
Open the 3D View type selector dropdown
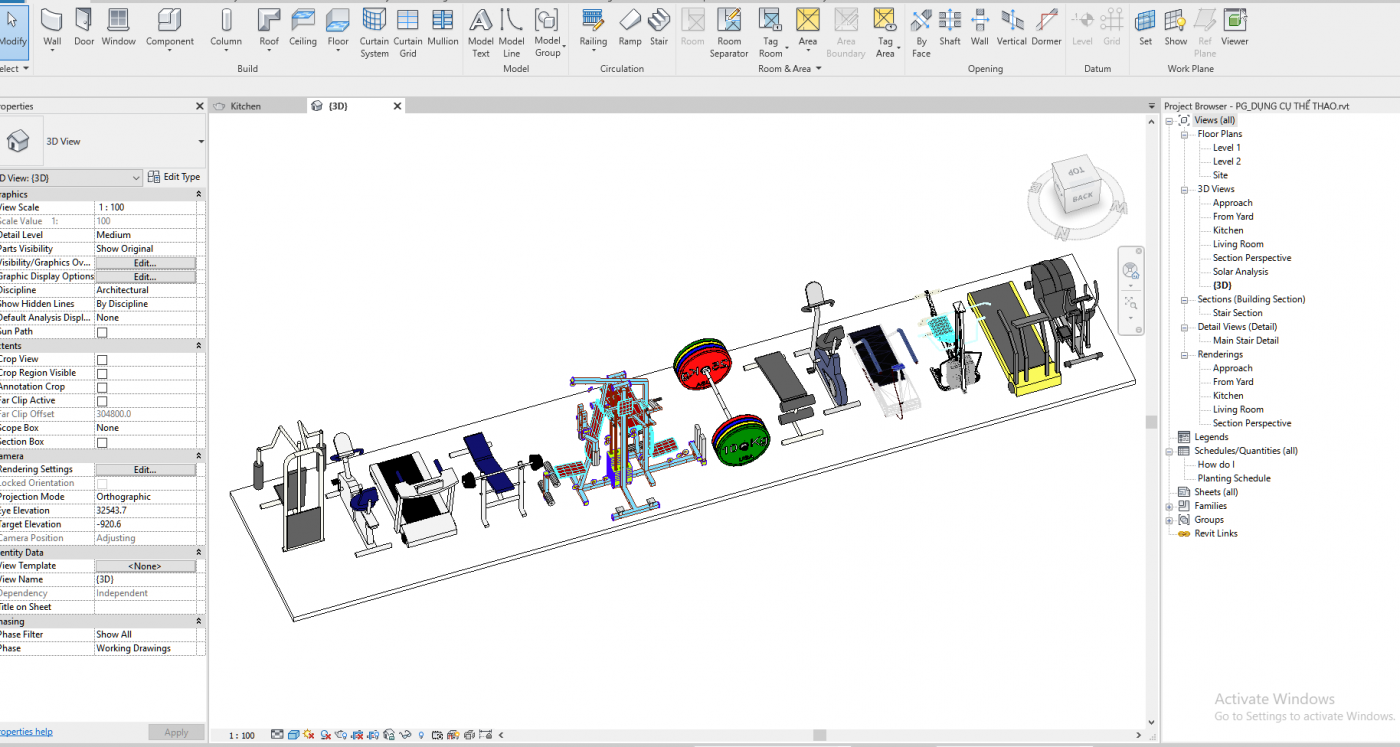point(200,142)
